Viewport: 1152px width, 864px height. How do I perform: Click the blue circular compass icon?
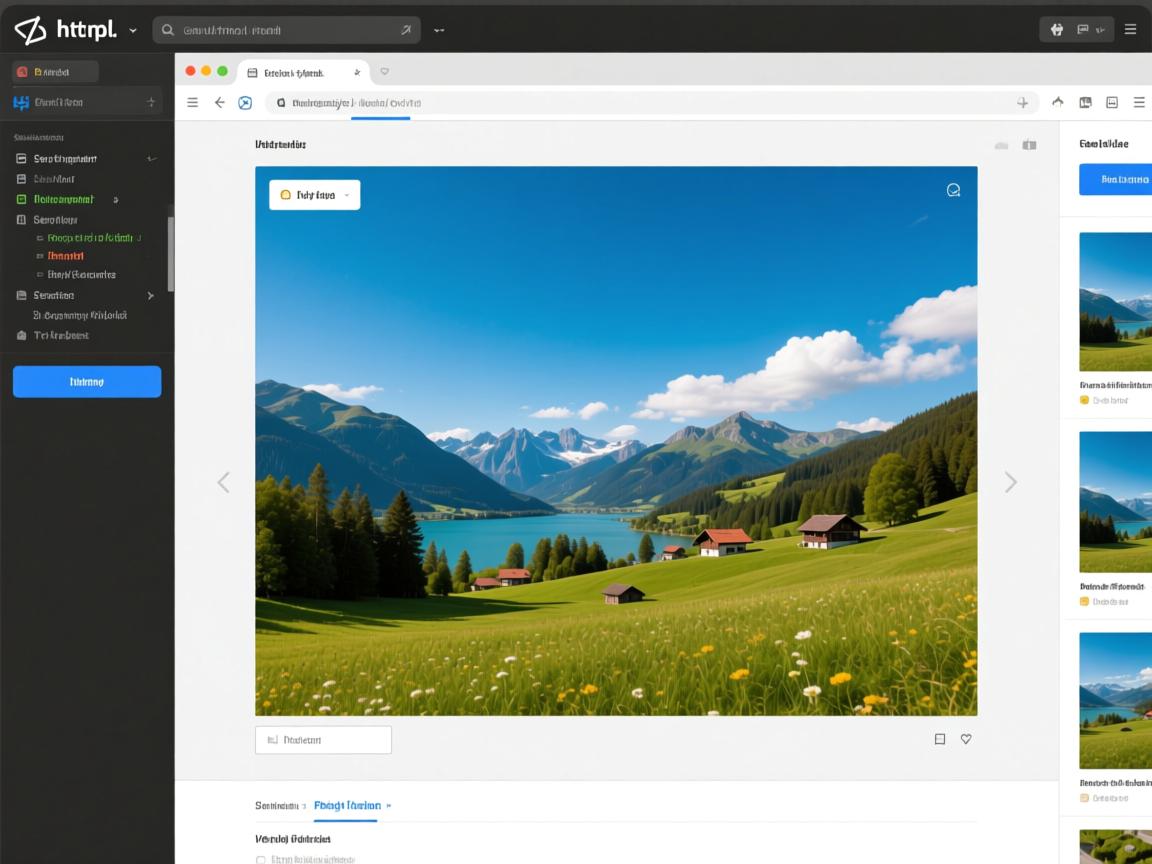coord(245,102)
